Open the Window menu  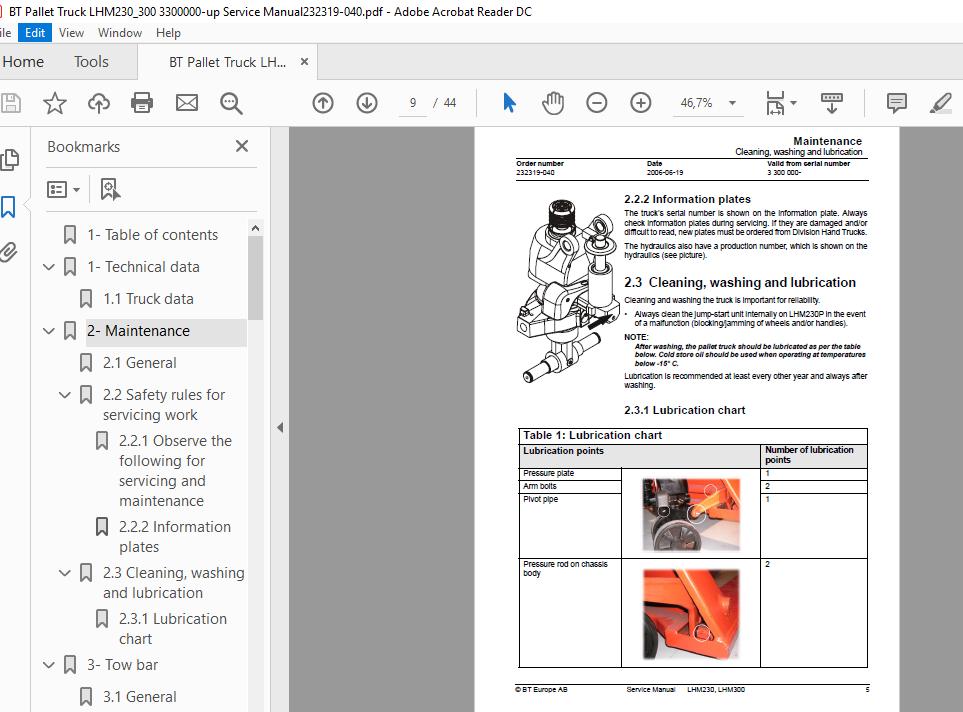tap(120, 33)
